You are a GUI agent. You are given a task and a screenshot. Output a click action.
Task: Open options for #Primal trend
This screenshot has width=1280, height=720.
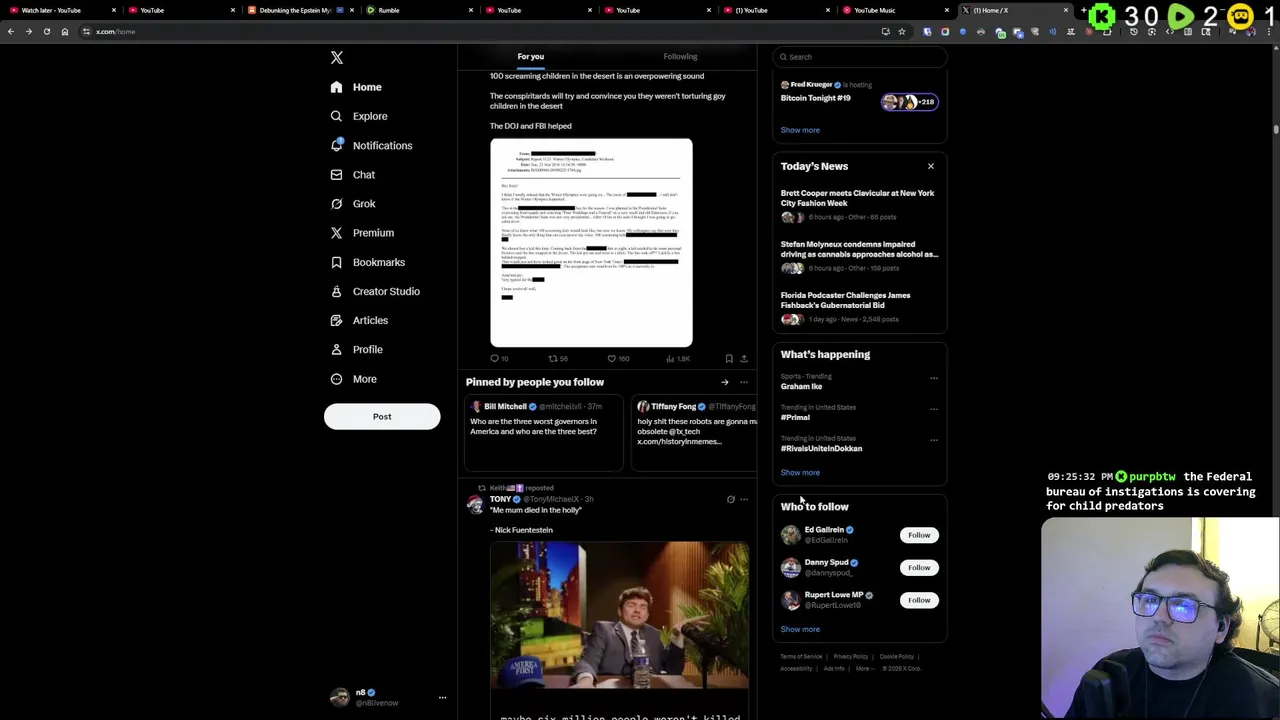[934, 409]
